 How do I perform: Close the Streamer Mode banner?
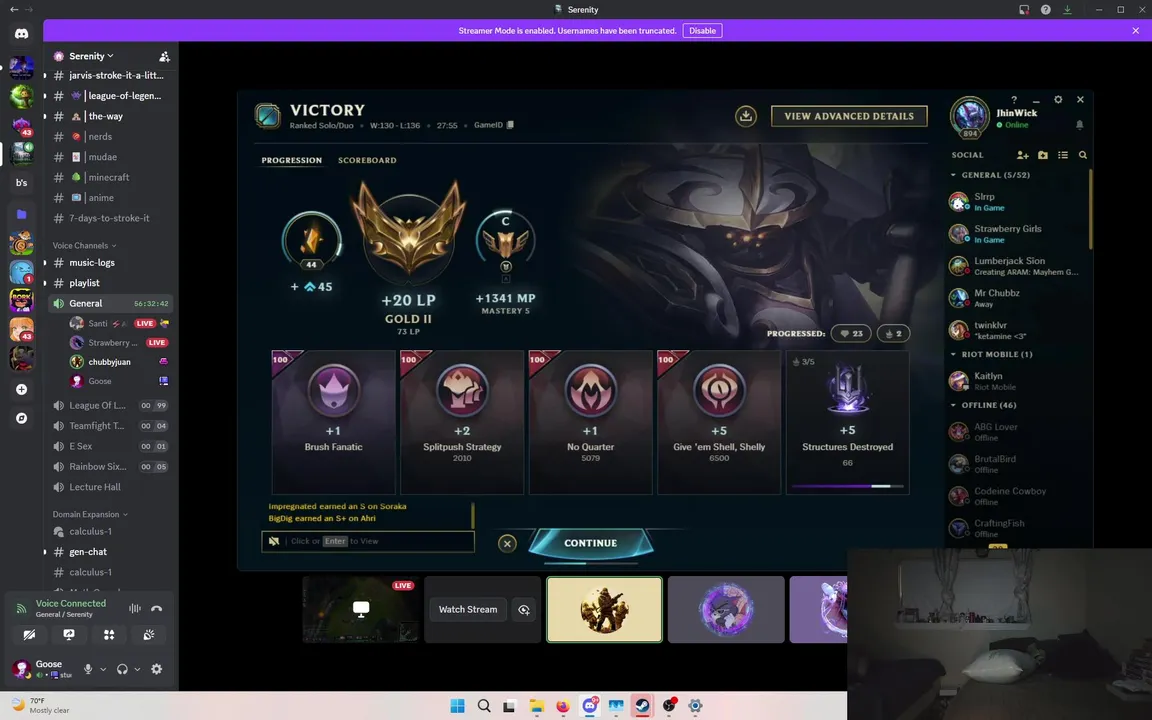pyautogui.click(x=1136, y=31)
